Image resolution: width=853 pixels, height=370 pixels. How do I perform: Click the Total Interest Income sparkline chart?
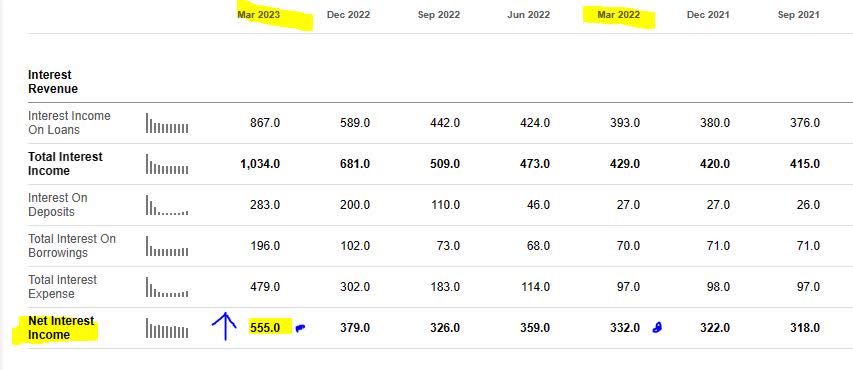pyautogui.click(x=167, y=164)
